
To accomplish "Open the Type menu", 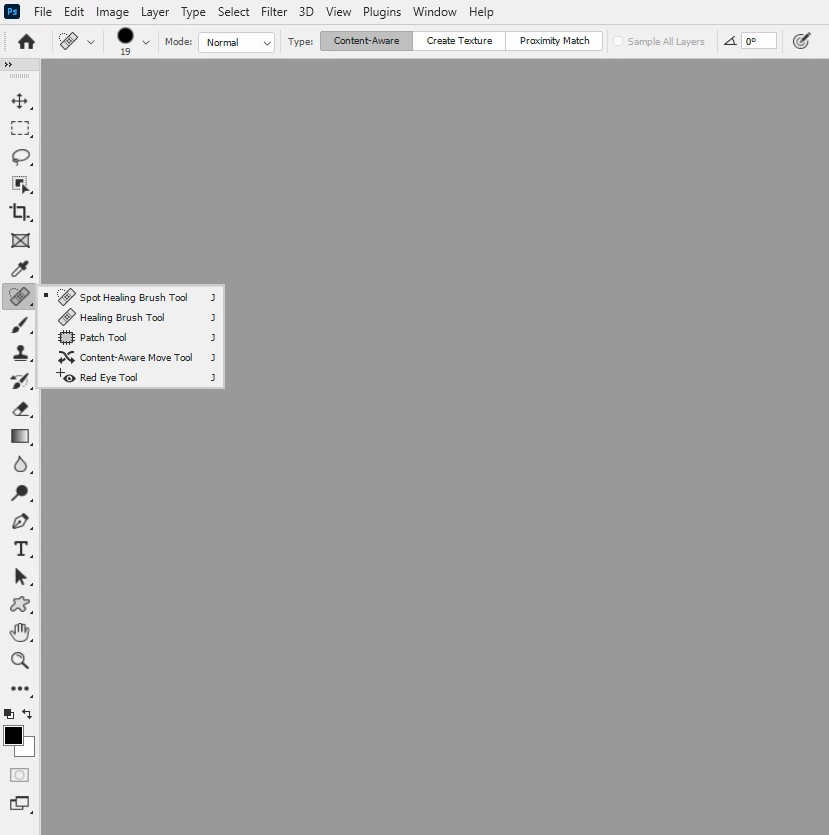I will (193, 12).
